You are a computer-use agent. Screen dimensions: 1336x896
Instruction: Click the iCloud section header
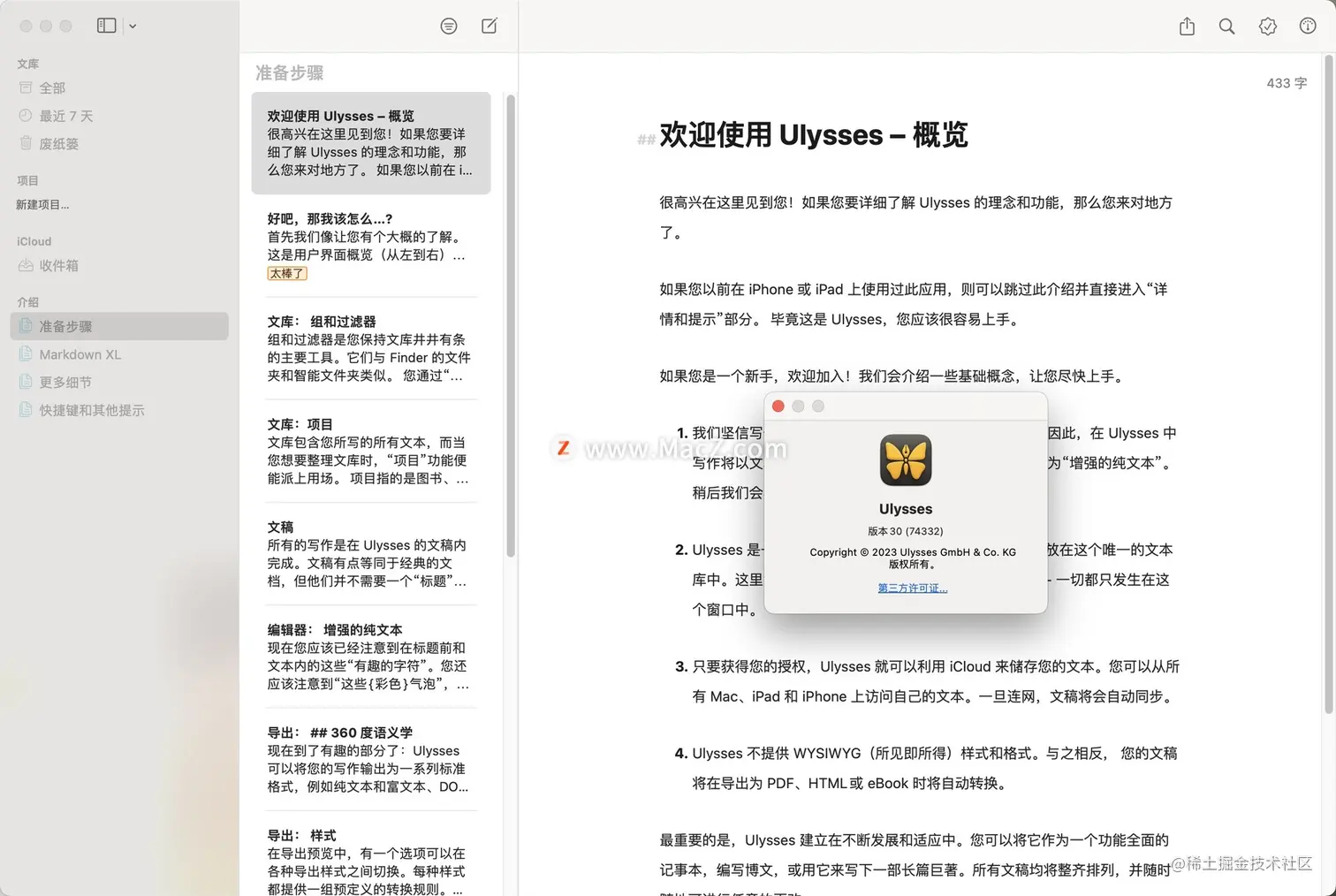pyautogui.click(x=34, y=241)
